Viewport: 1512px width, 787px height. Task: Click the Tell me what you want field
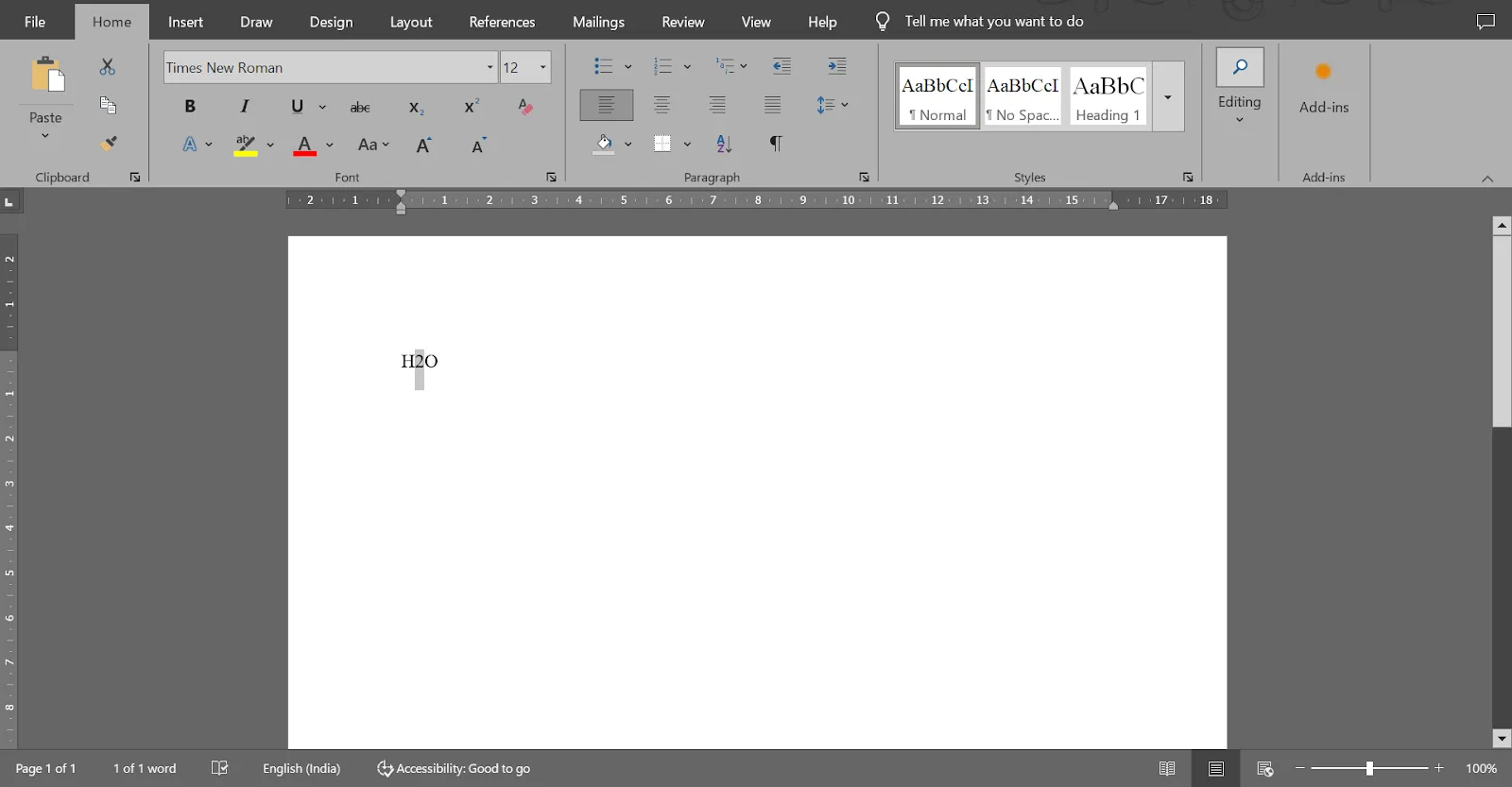point(993,21)
